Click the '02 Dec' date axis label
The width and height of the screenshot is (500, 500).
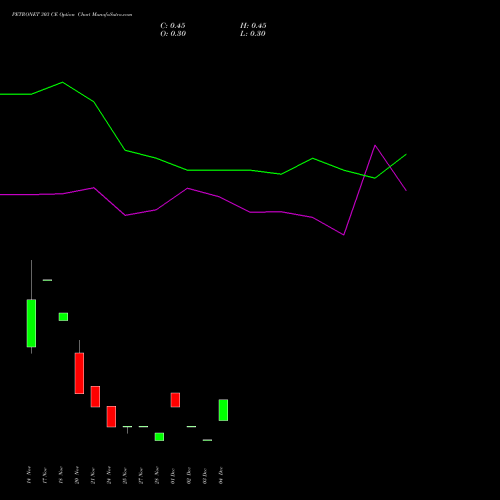pos(189,475)
